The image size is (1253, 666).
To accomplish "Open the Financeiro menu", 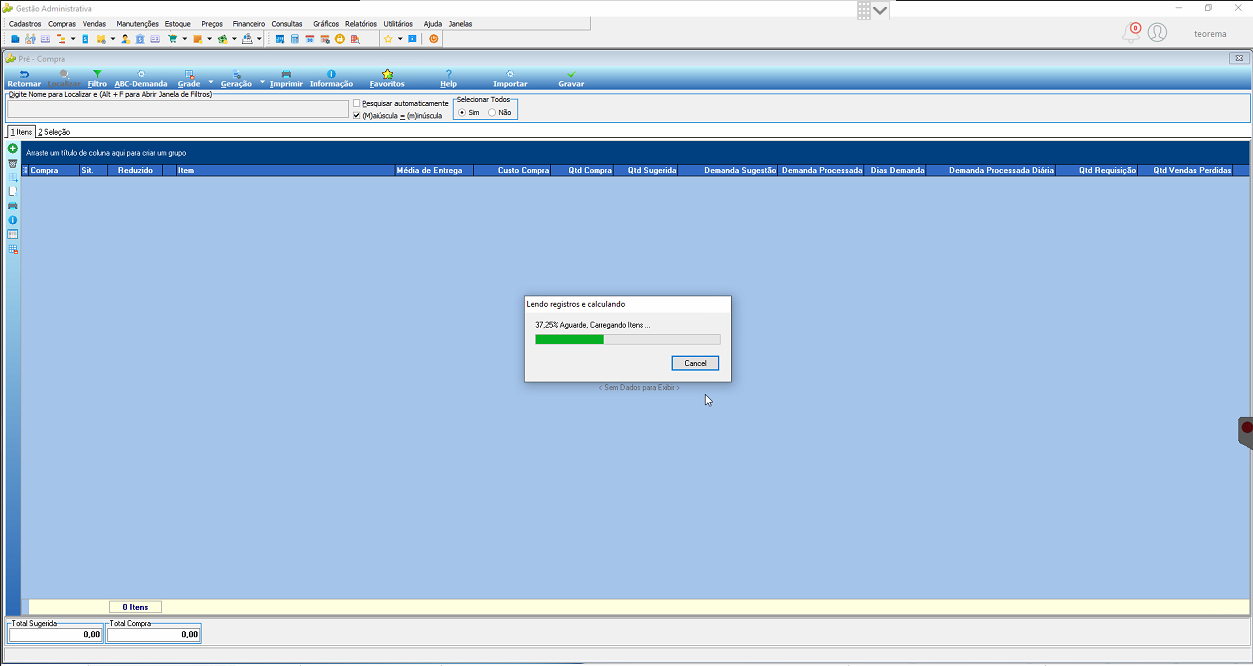I will coord(249,23).
